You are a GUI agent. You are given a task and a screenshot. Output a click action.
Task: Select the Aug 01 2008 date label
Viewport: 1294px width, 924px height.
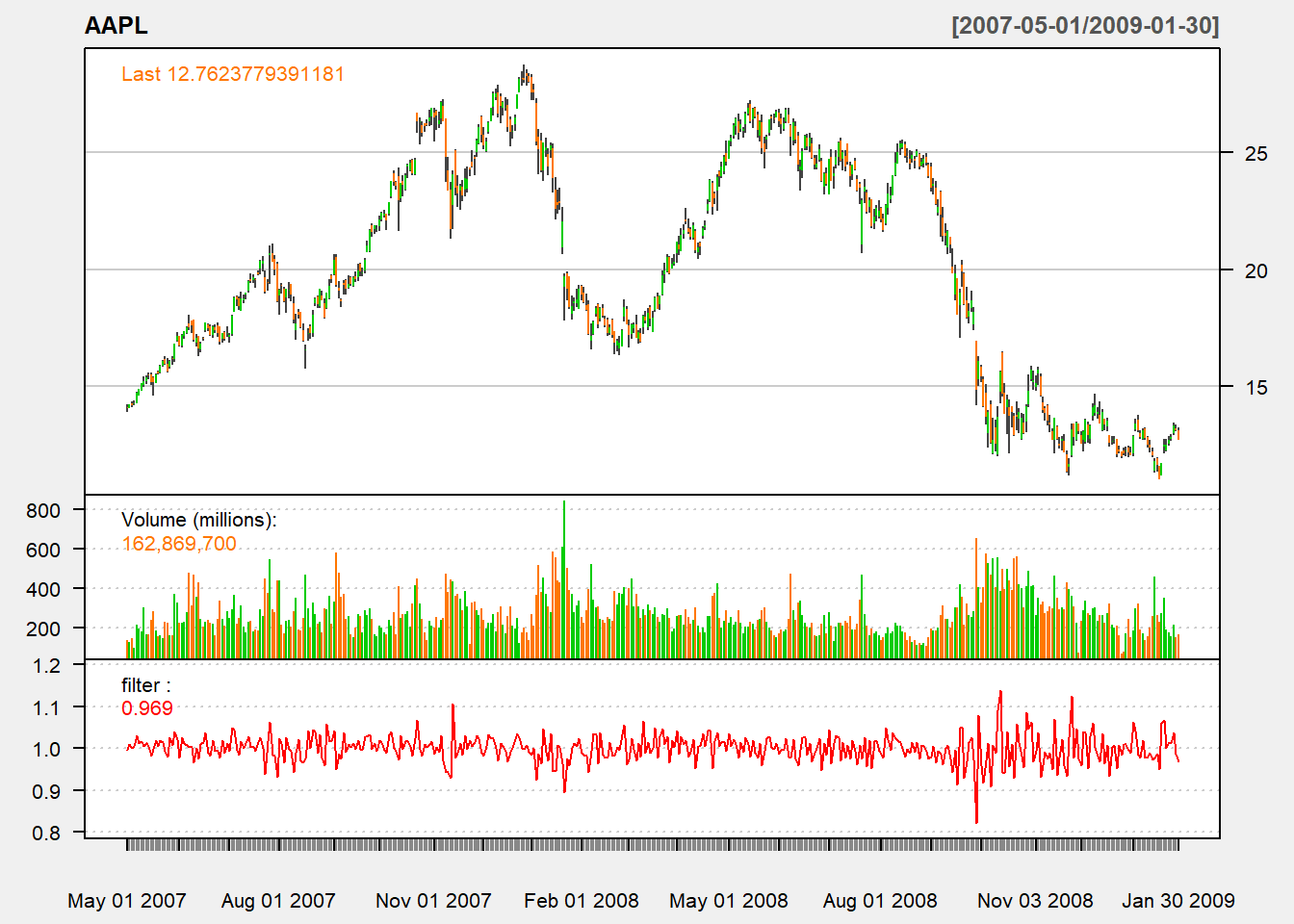coord(880,901)
